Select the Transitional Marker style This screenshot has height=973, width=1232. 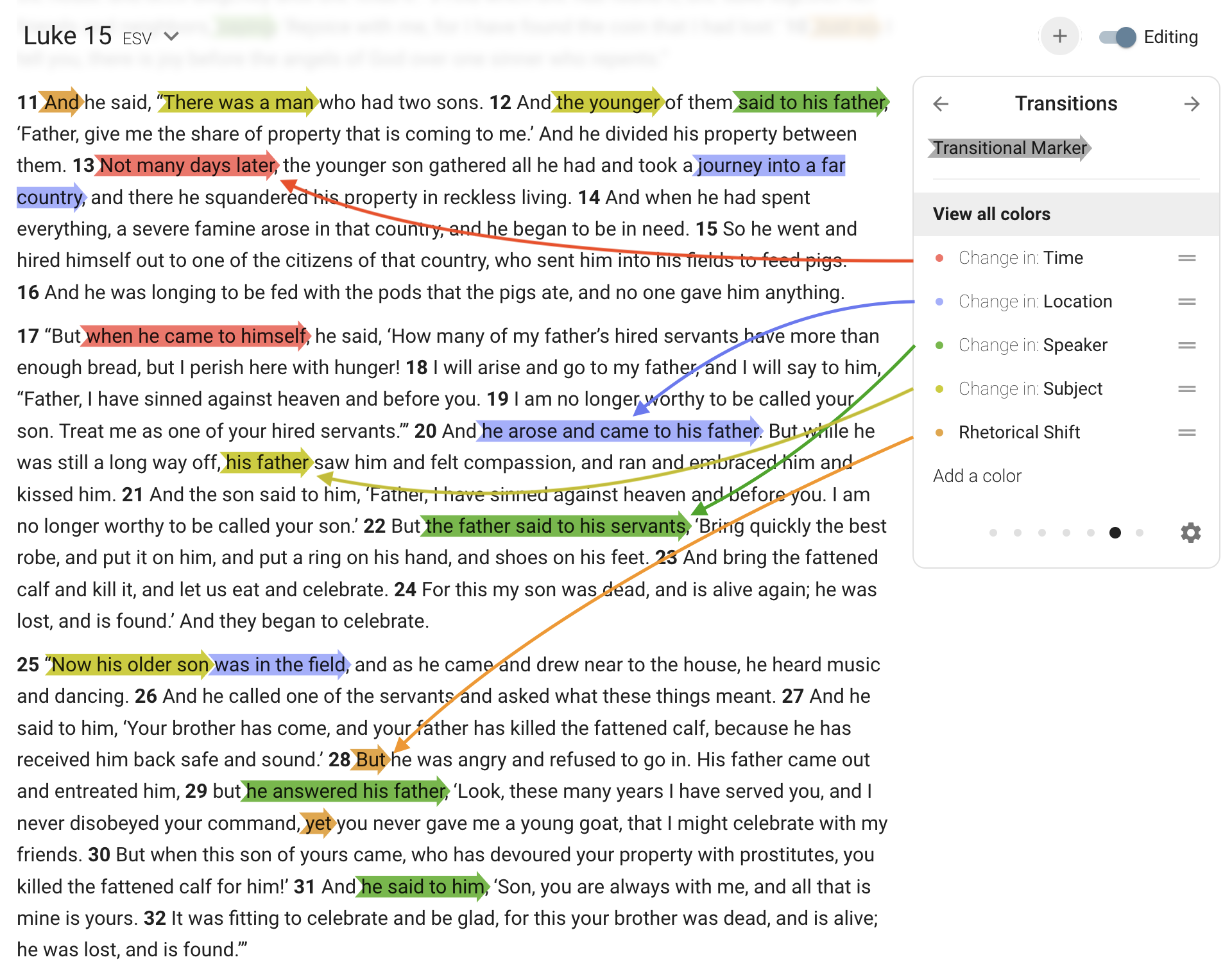[1009, 148]
